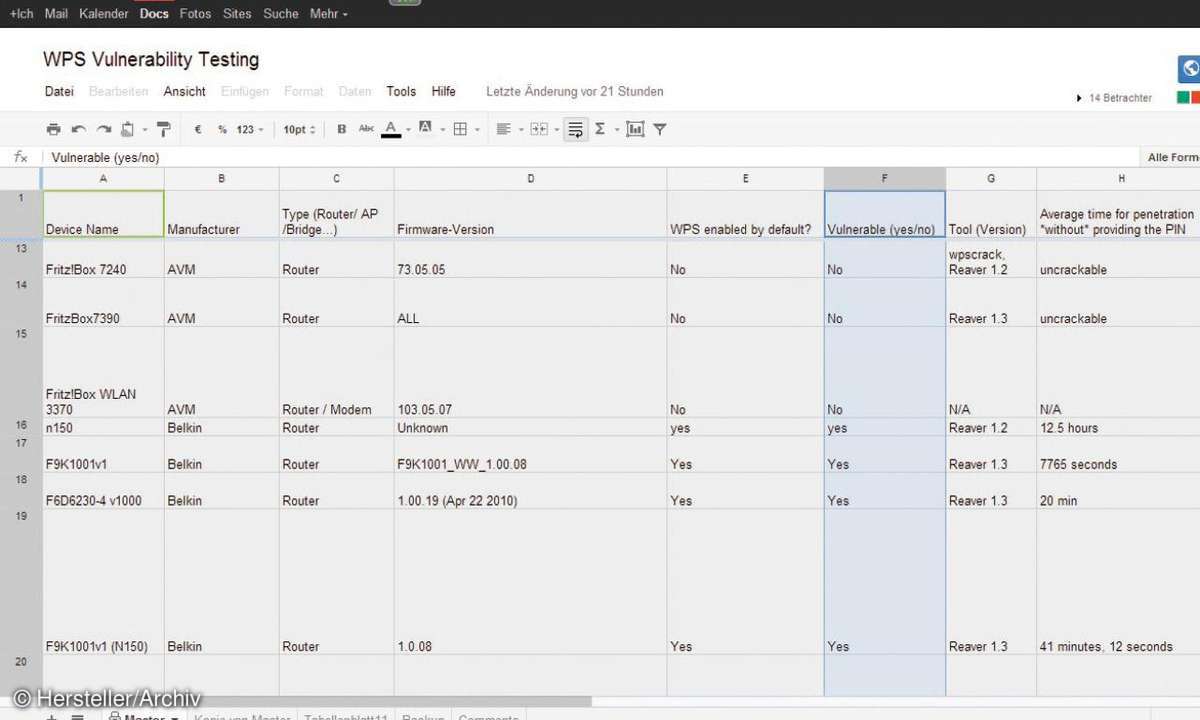Click the filter funnel icon

(660, 129)
